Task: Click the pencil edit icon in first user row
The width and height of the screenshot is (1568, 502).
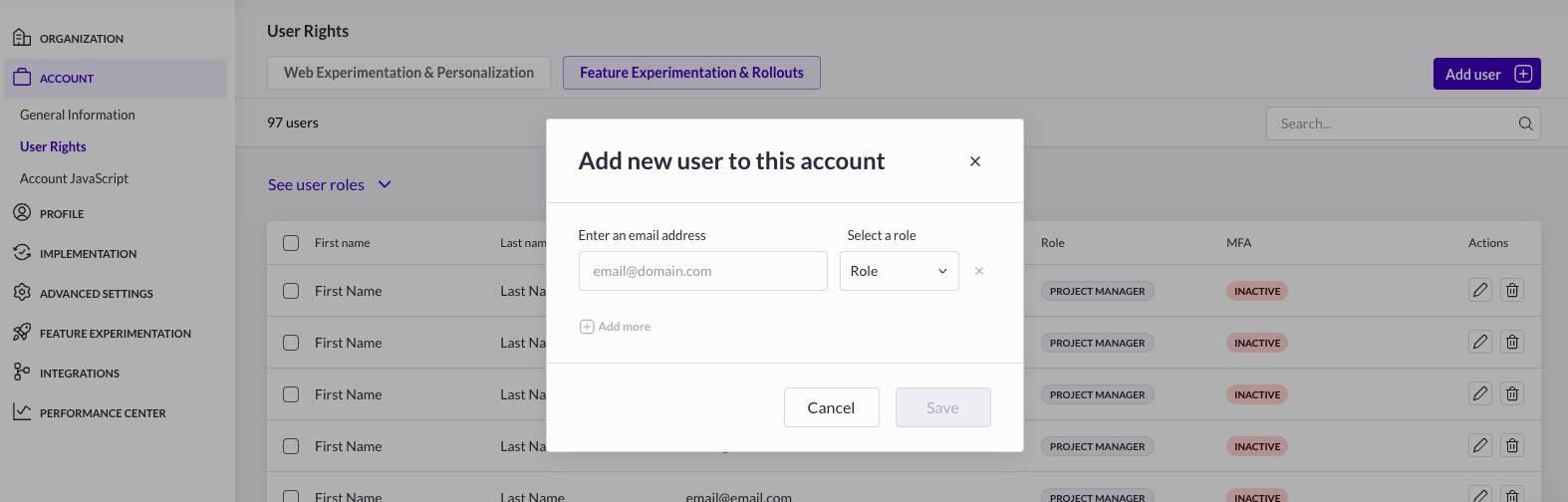Action: [x=1480, y=291]
